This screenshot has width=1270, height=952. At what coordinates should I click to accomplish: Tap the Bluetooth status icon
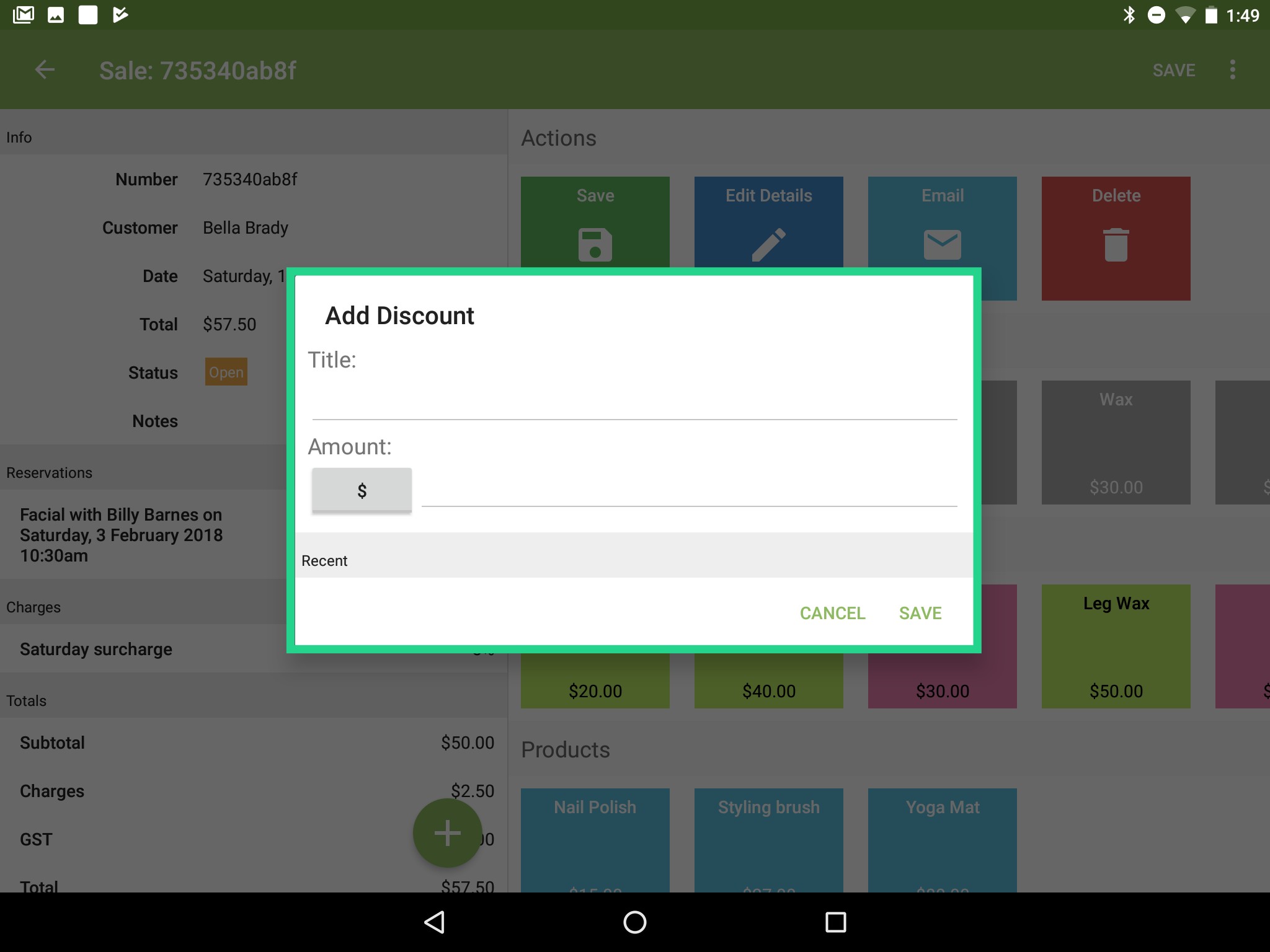point(1129,15)
